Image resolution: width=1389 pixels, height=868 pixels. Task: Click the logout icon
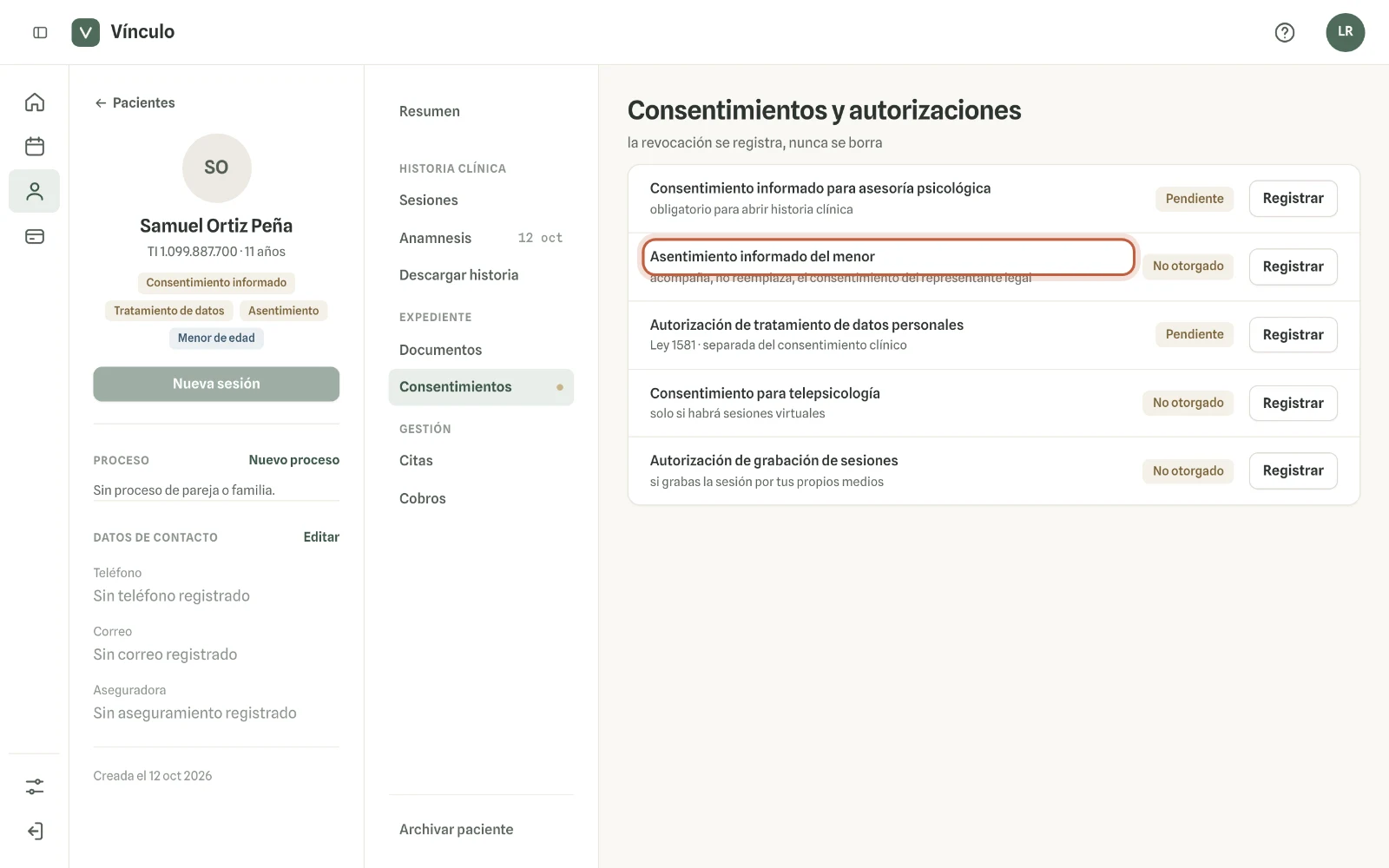pyautogui.click(x=35, y=831)
